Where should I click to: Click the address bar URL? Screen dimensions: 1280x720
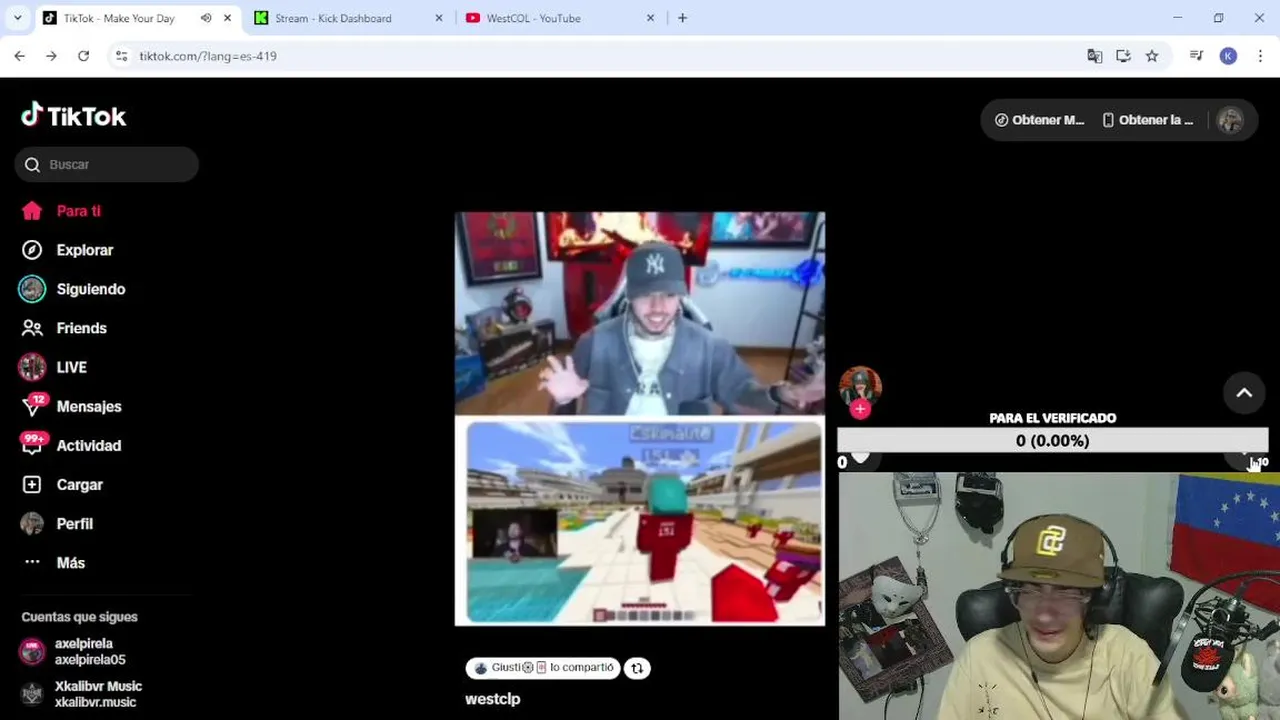click(208, 56)
